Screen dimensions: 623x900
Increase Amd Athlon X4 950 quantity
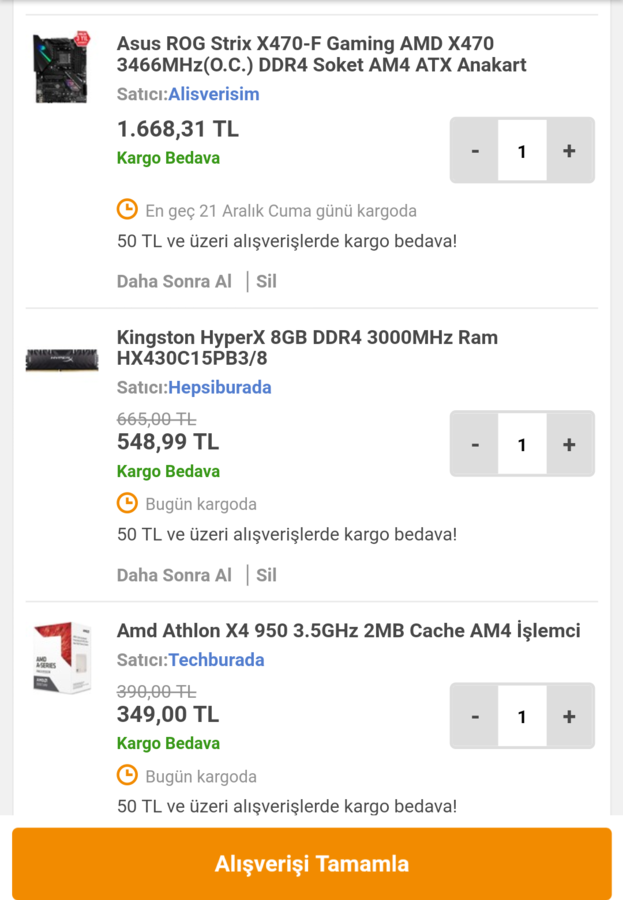click(569, 716)
